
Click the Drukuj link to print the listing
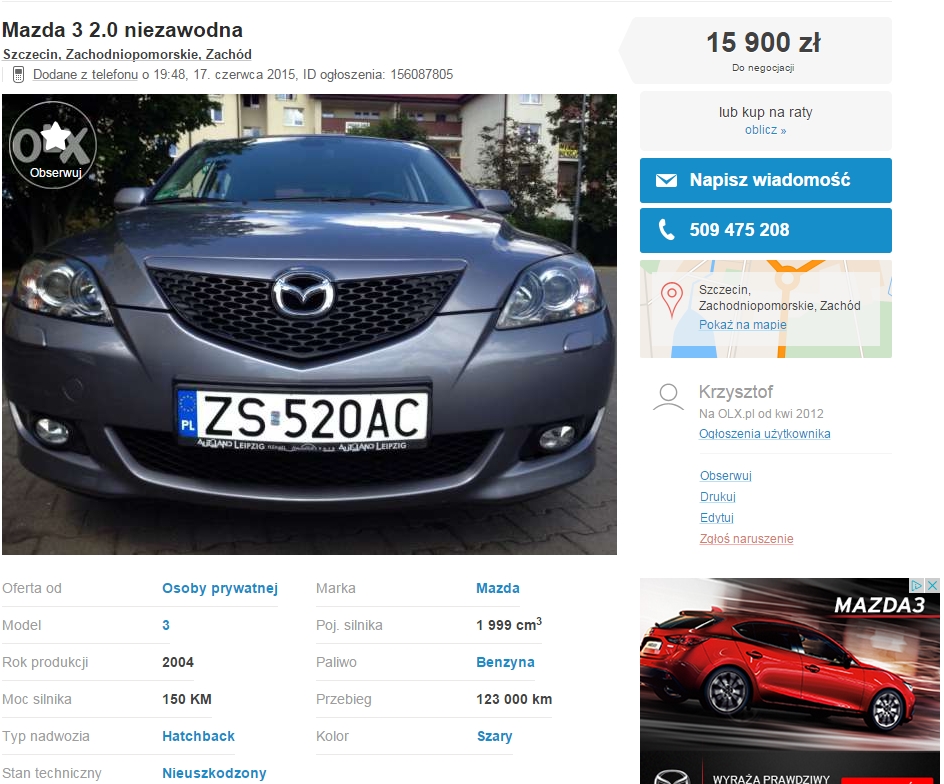pyautogui.click(x=717, y=497)
